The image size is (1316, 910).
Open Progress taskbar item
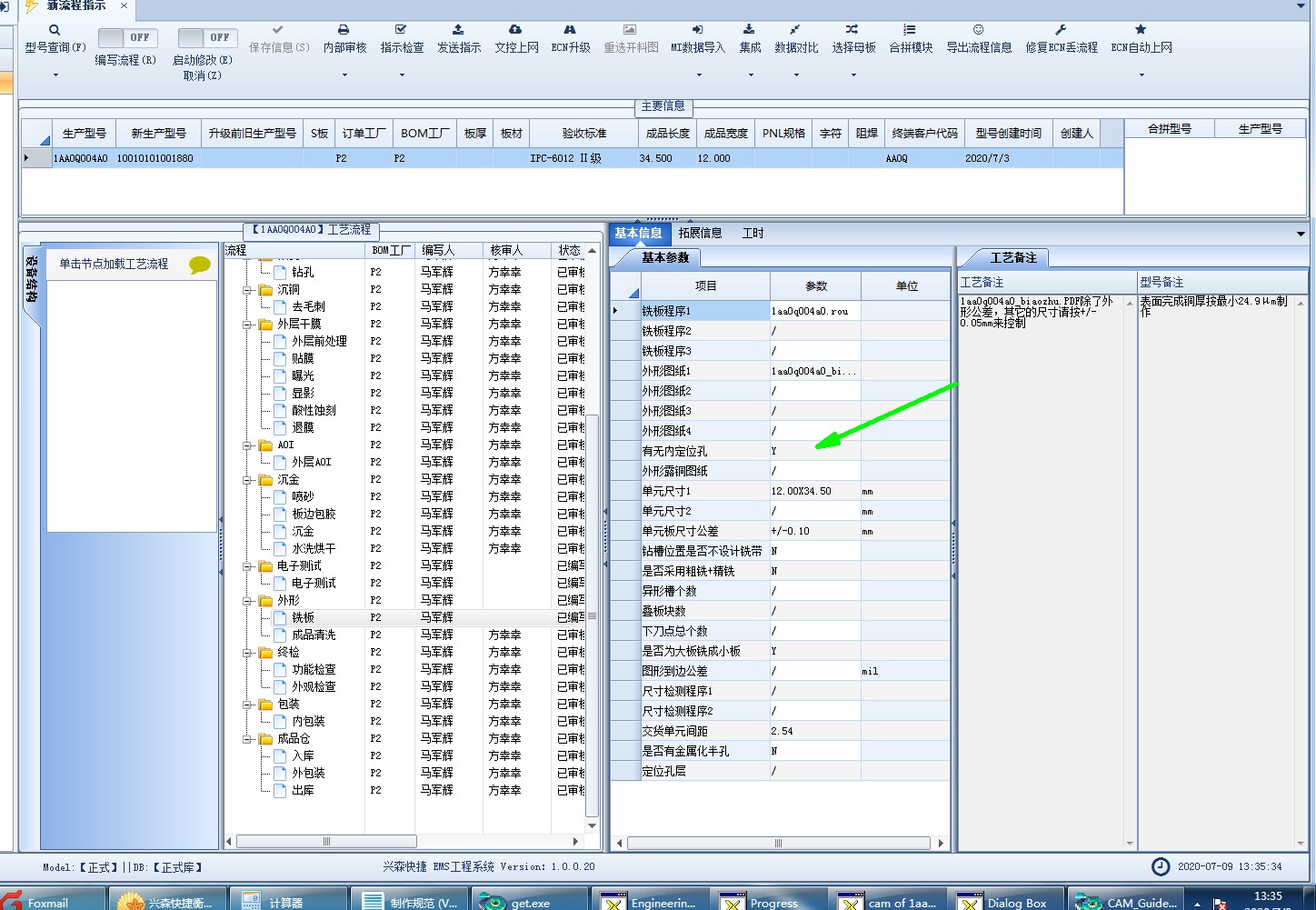click(768, 902)
